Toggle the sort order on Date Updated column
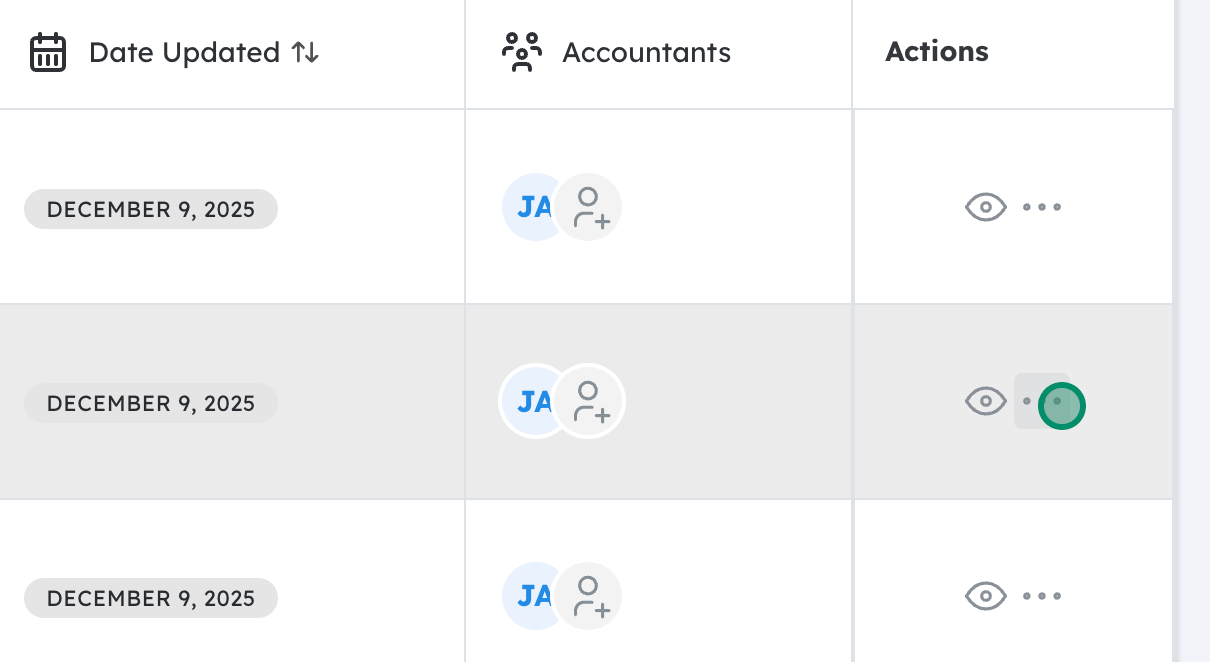Viewport: 1210px width, 662px height. point(305,53)
